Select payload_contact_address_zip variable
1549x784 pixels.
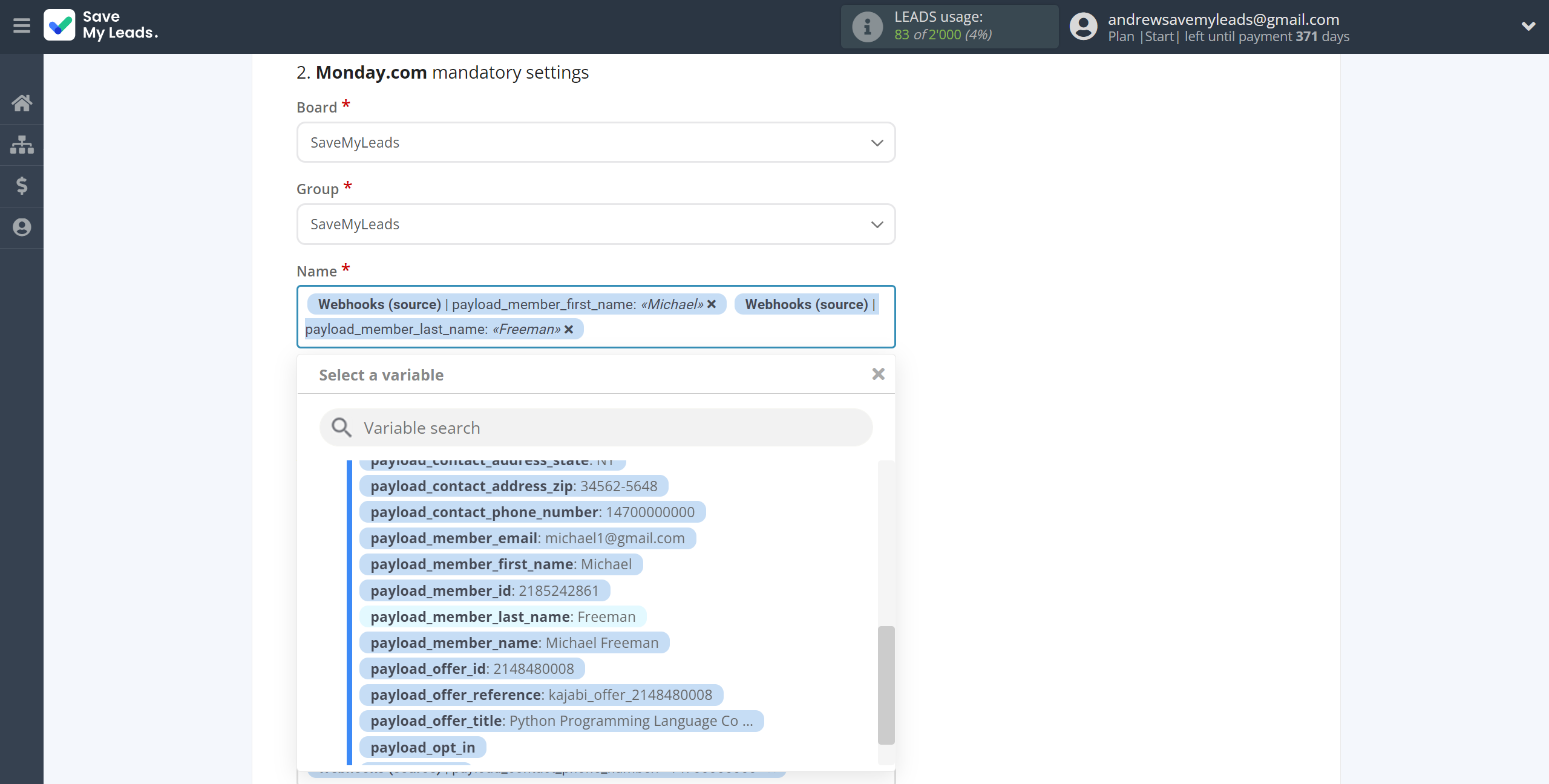[514, 486]
